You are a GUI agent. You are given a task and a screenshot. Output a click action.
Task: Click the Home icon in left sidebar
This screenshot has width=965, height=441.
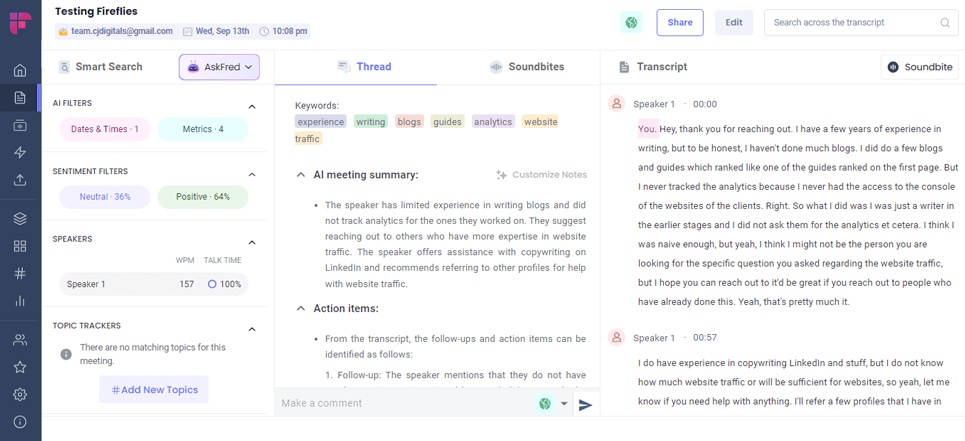[20, 71]
